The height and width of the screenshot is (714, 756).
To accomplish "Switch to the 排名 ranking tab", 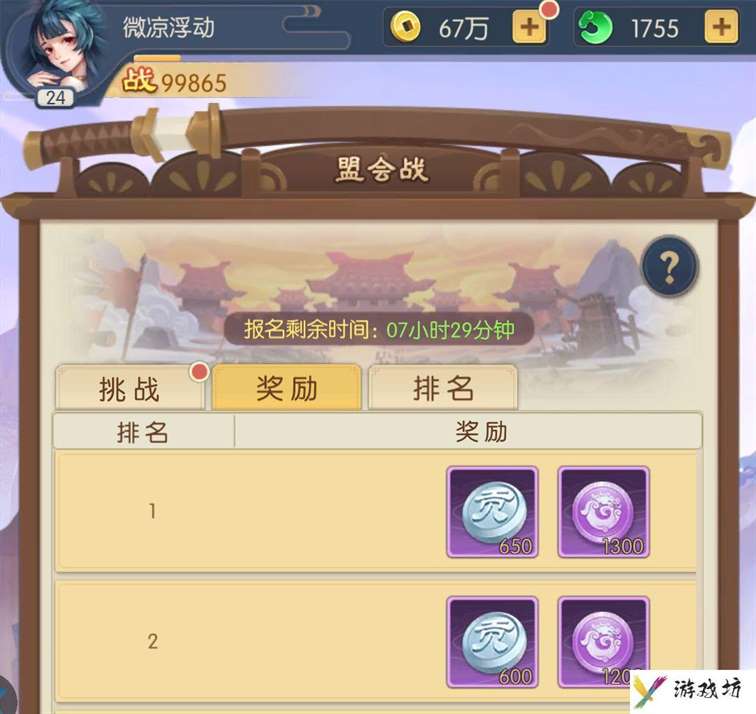I will click(443, 388).
